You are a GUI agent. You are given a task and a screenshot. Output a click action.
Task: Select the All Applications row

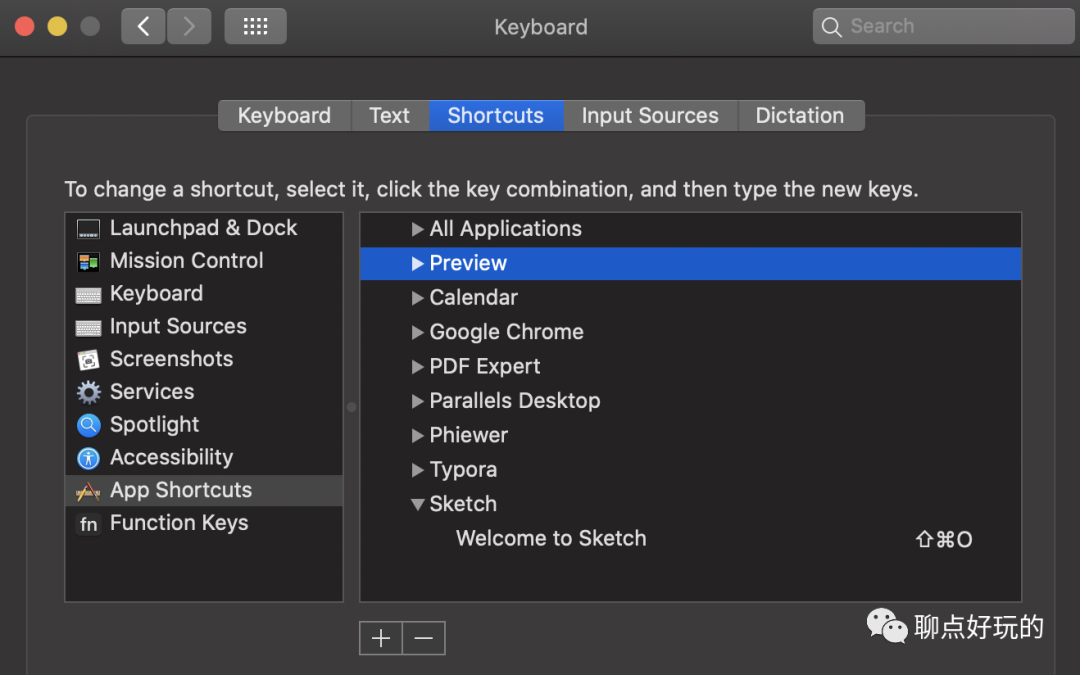pos(690,229)
